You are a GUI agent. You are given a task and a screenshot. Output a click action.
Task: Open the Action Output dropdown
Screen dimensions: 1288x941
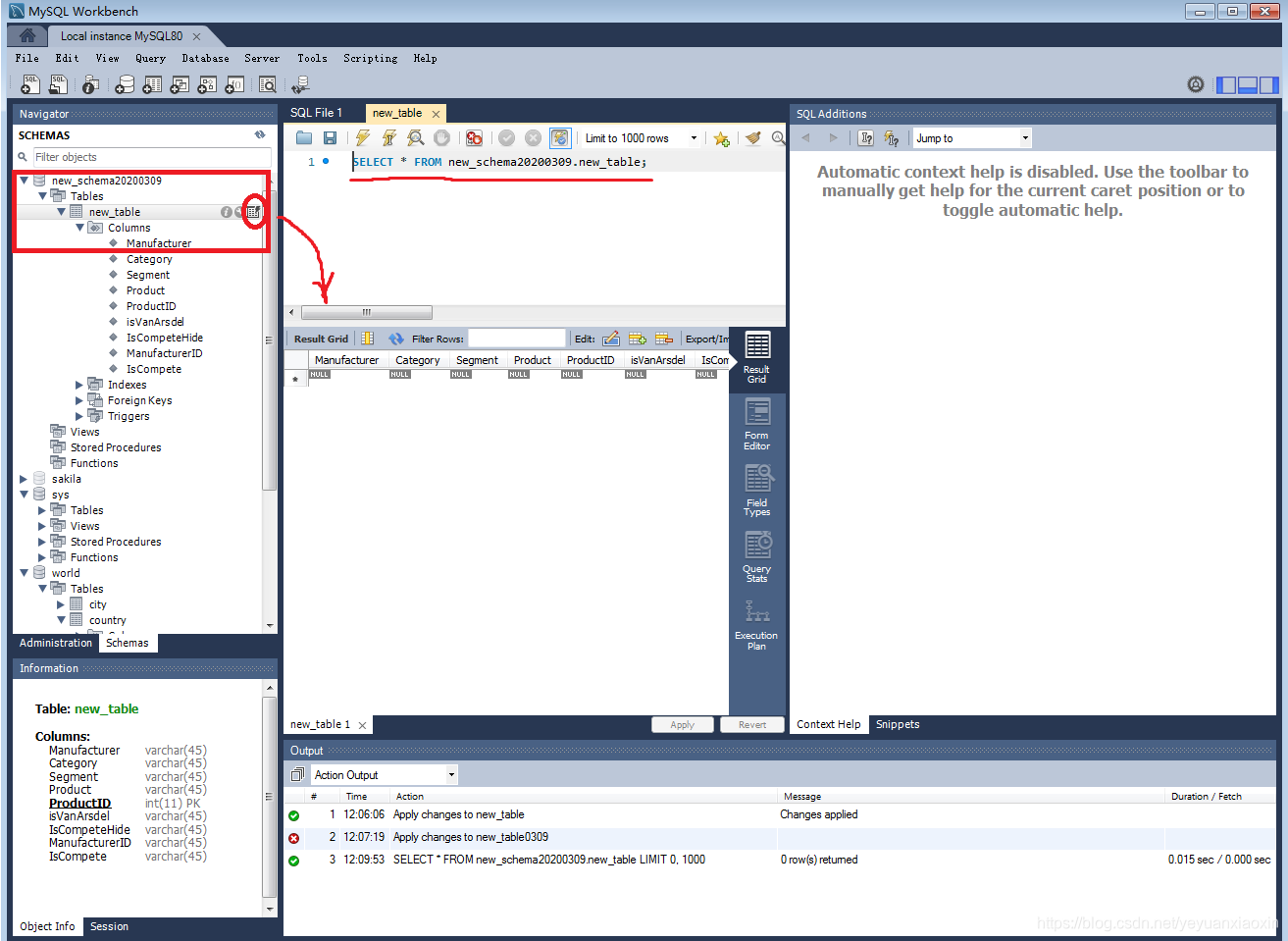[451, 775]
